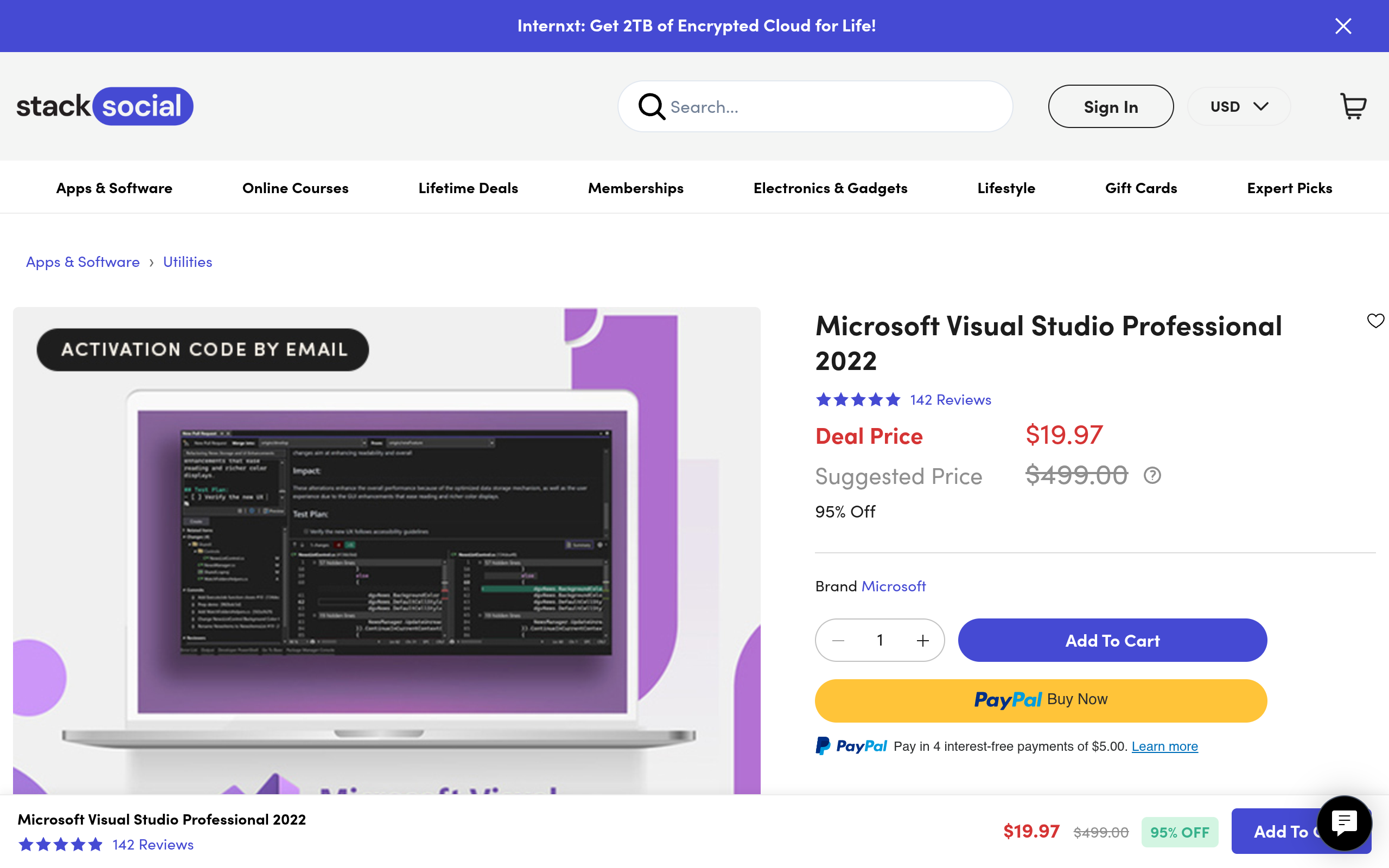The height and width of the screenshot is (868, 1389).
Task: Open PayPal Learn more link
Action: click(1164, 746)
